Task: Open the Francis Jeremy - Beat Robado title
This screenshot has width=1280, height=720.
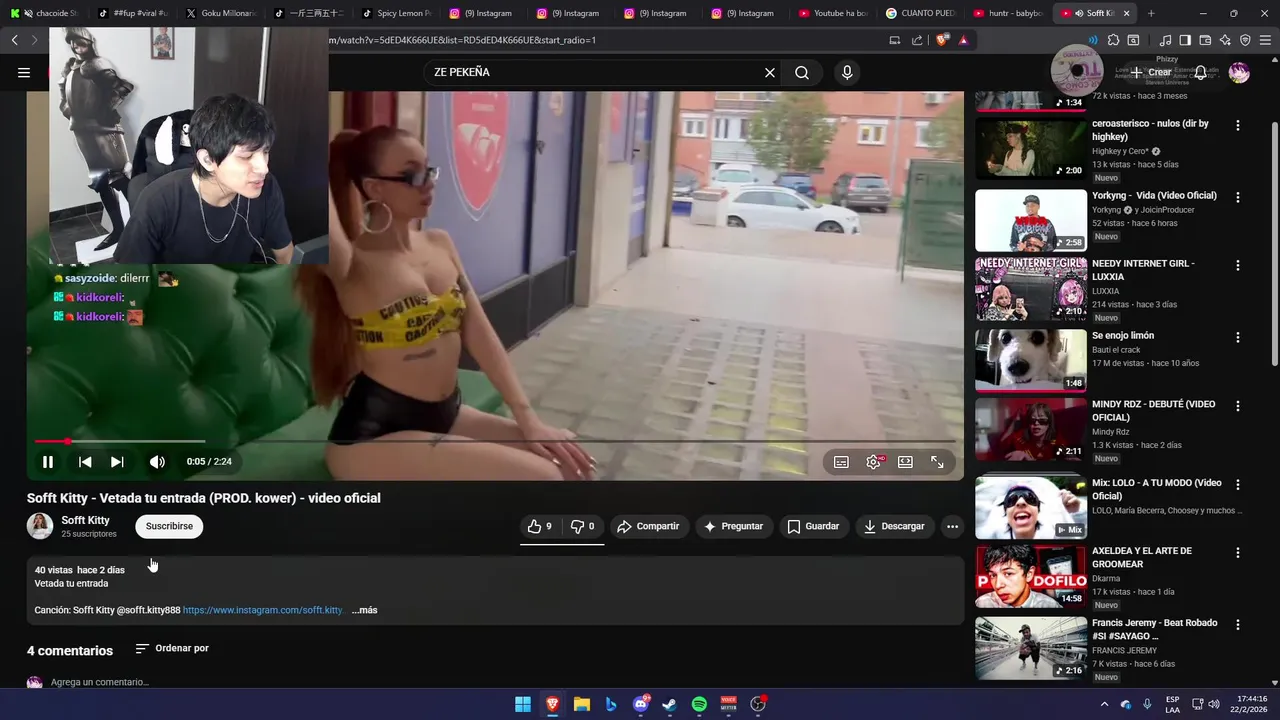Action: tap(1154, 629)
